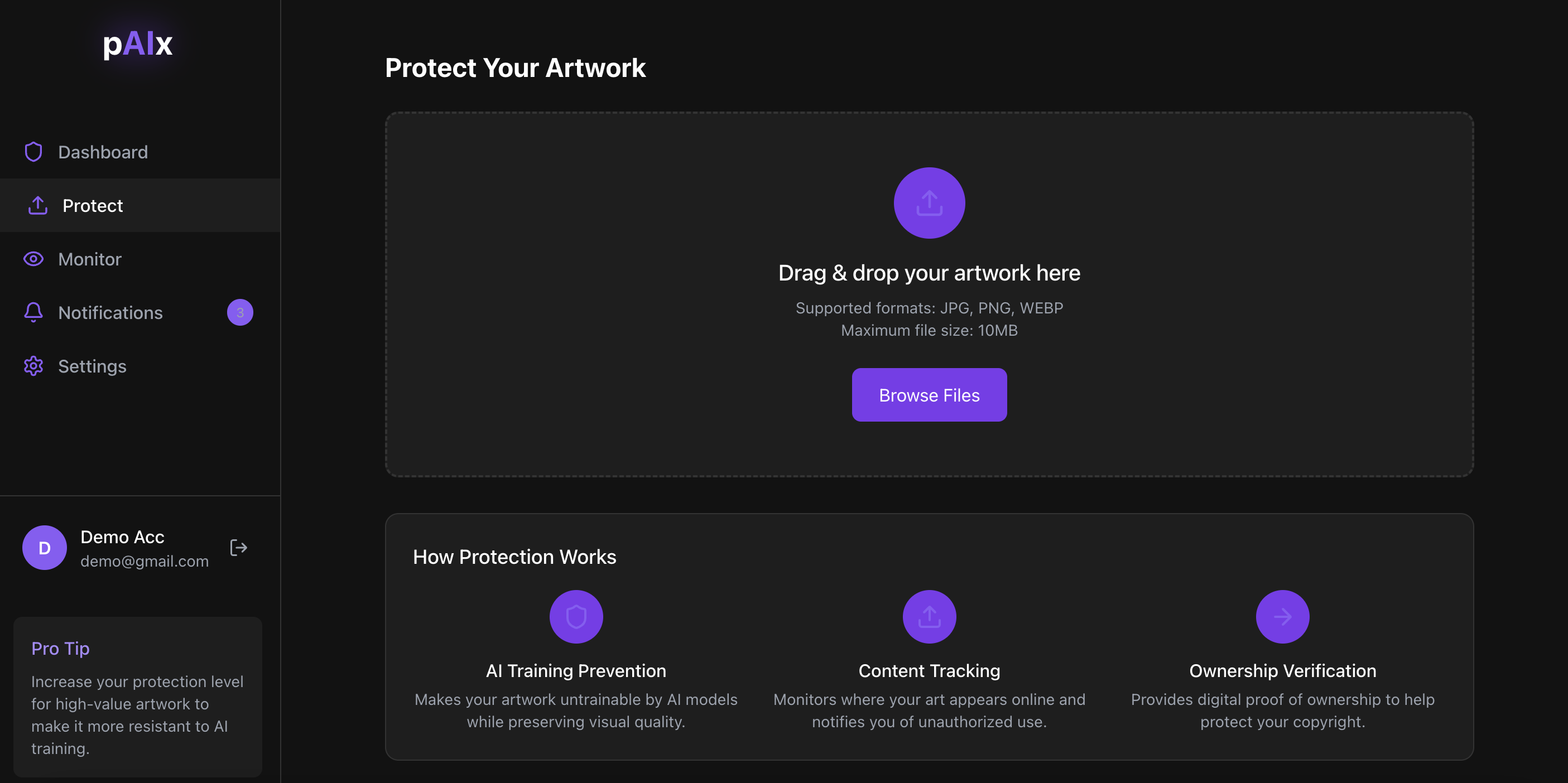Click the Pro Tip card

pos(138,697)
